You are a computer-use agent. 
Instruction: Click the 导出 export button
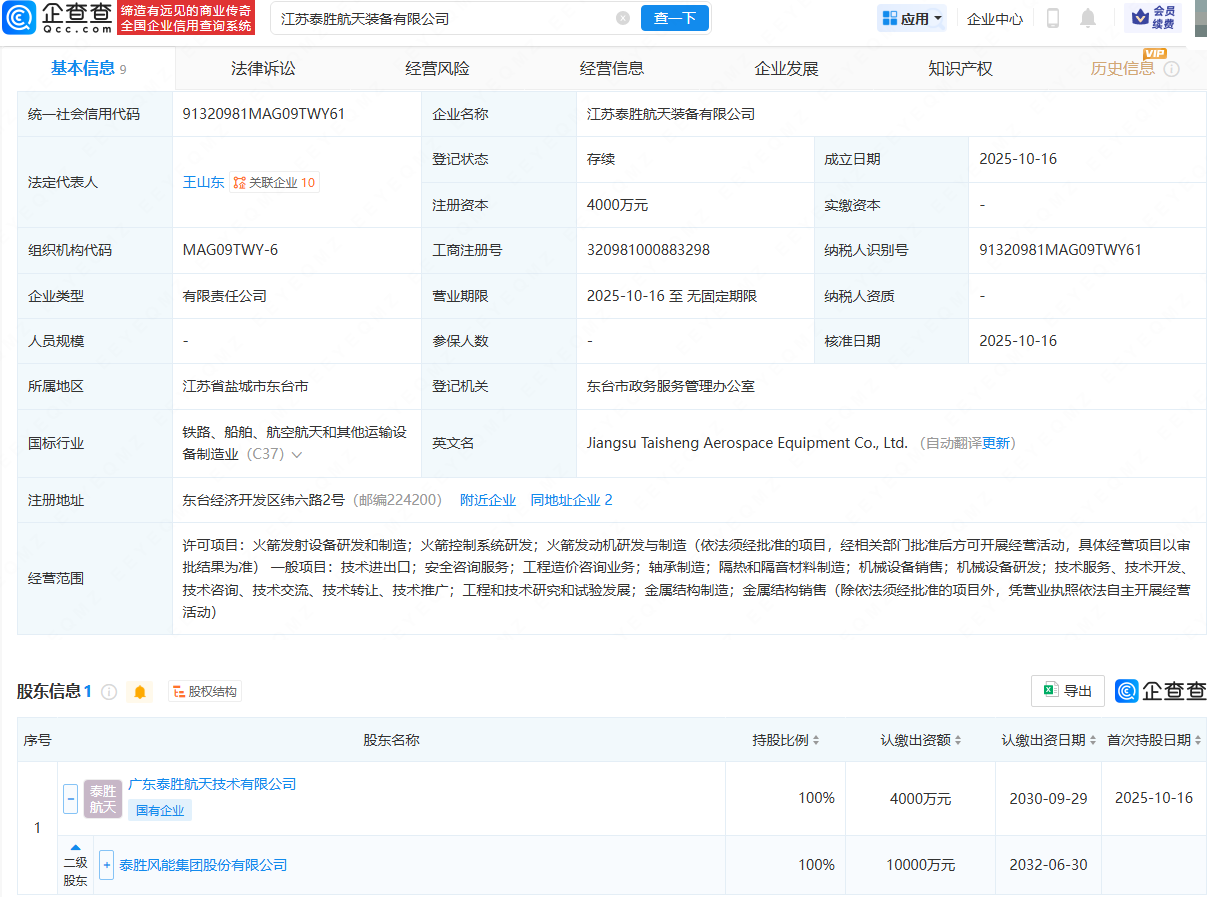coord(1067,691)
